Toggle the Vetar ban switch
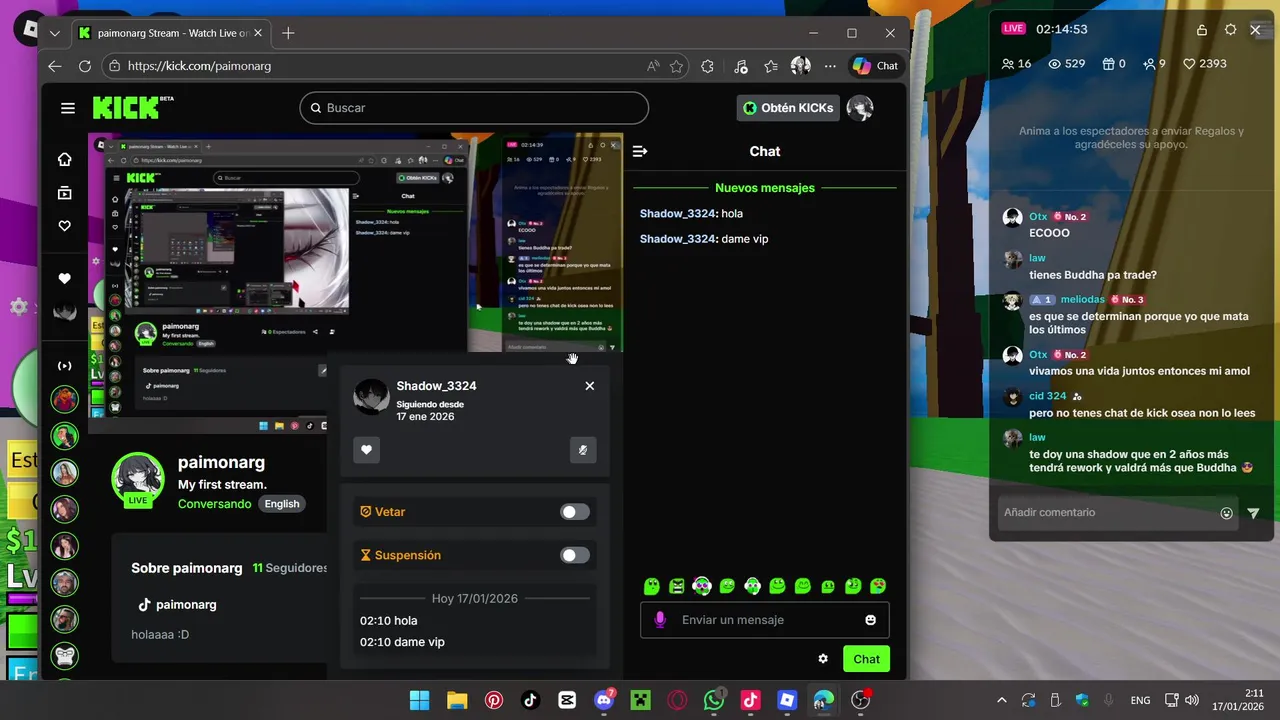This screenshot has height=720, width=1280. click(x=575, y=512)
